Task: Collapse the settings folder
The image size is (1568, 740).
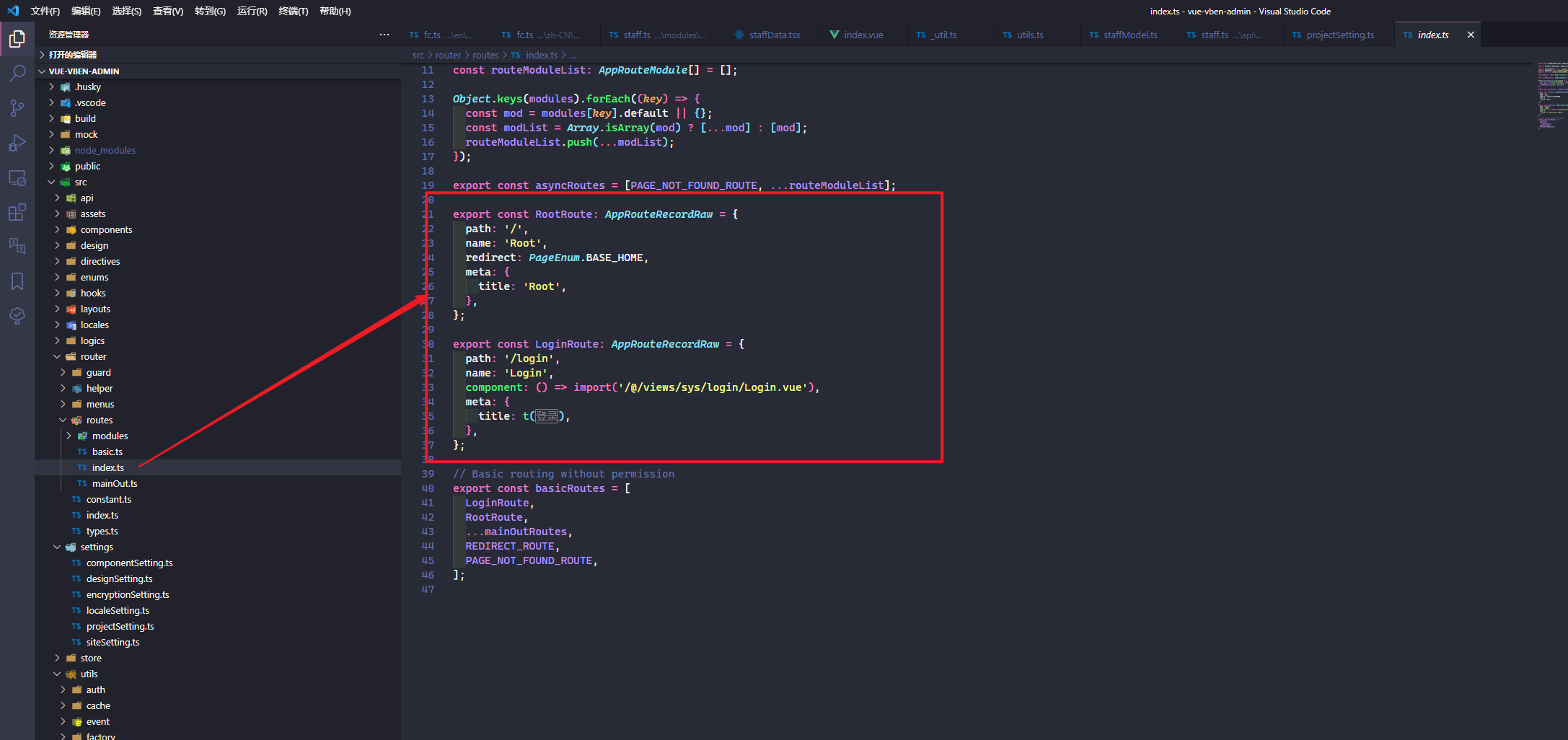Action: [57, 547]
